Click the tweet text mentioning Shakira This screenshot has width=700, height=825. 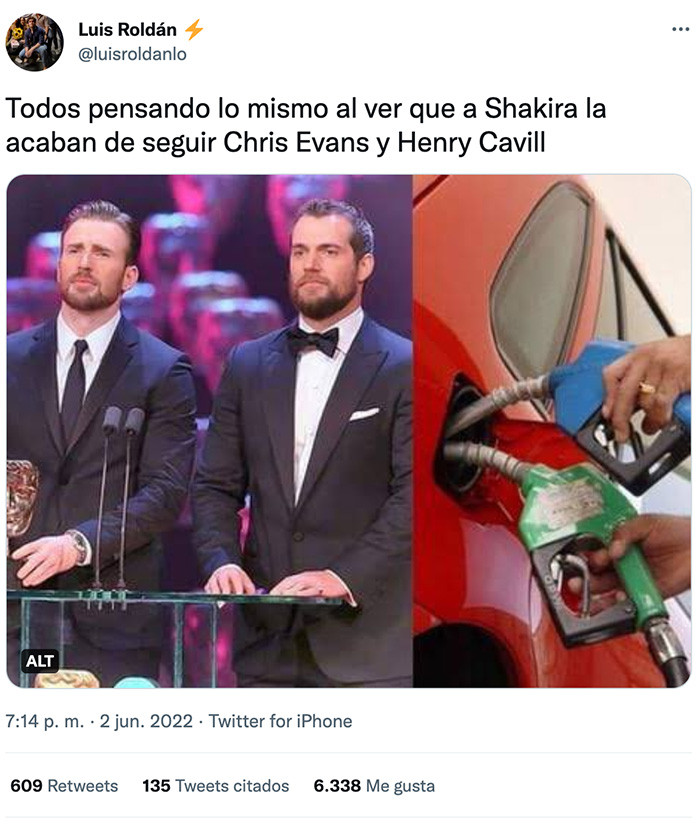[x=306, y=125]
